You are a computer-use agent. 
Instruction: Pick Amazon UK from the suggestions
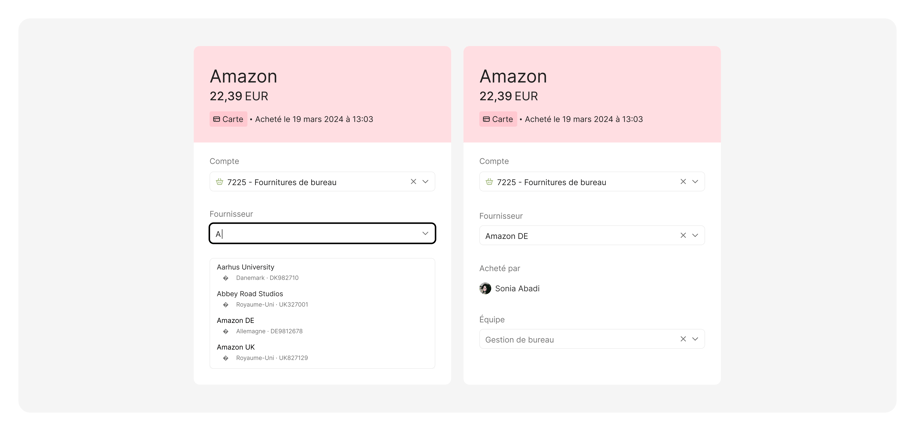[x=236, y=347]
